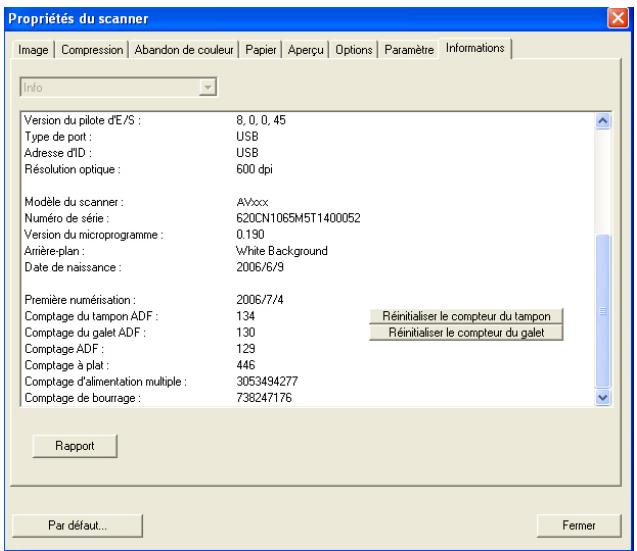This screenshot has height=551, width=637.
Task: Open the Aperçu tab
Action: coord(306,50)
